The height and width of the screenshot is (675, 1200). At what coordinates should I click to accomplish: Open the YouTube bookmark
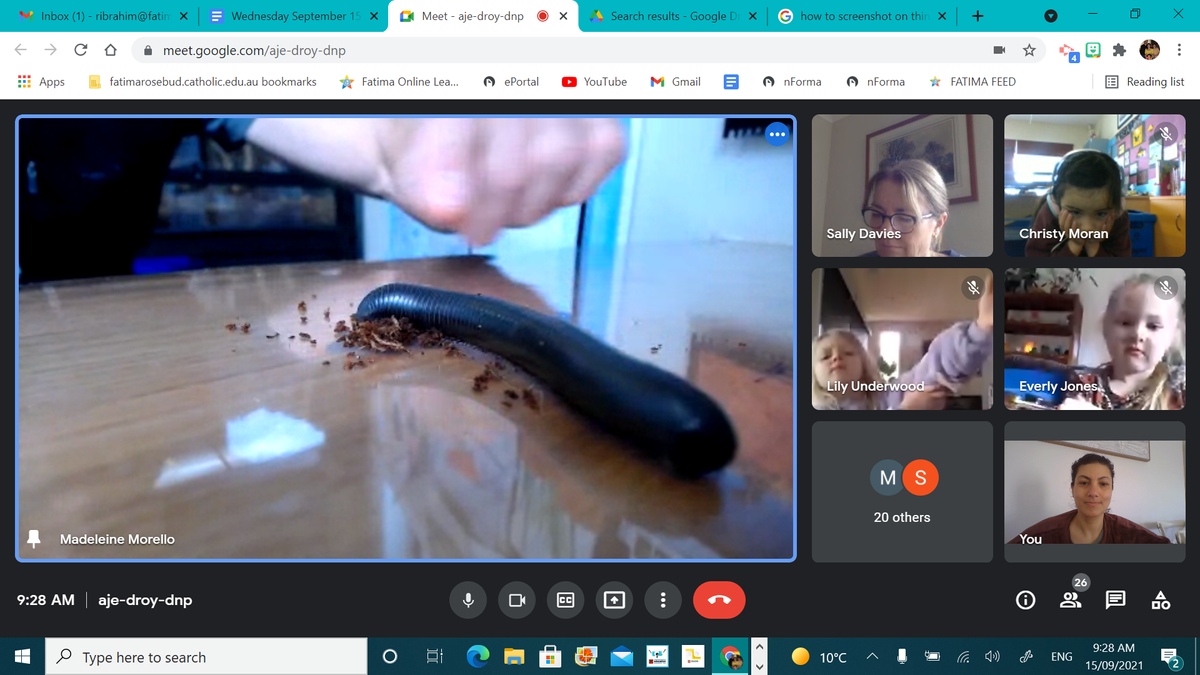tap(595, 82)
